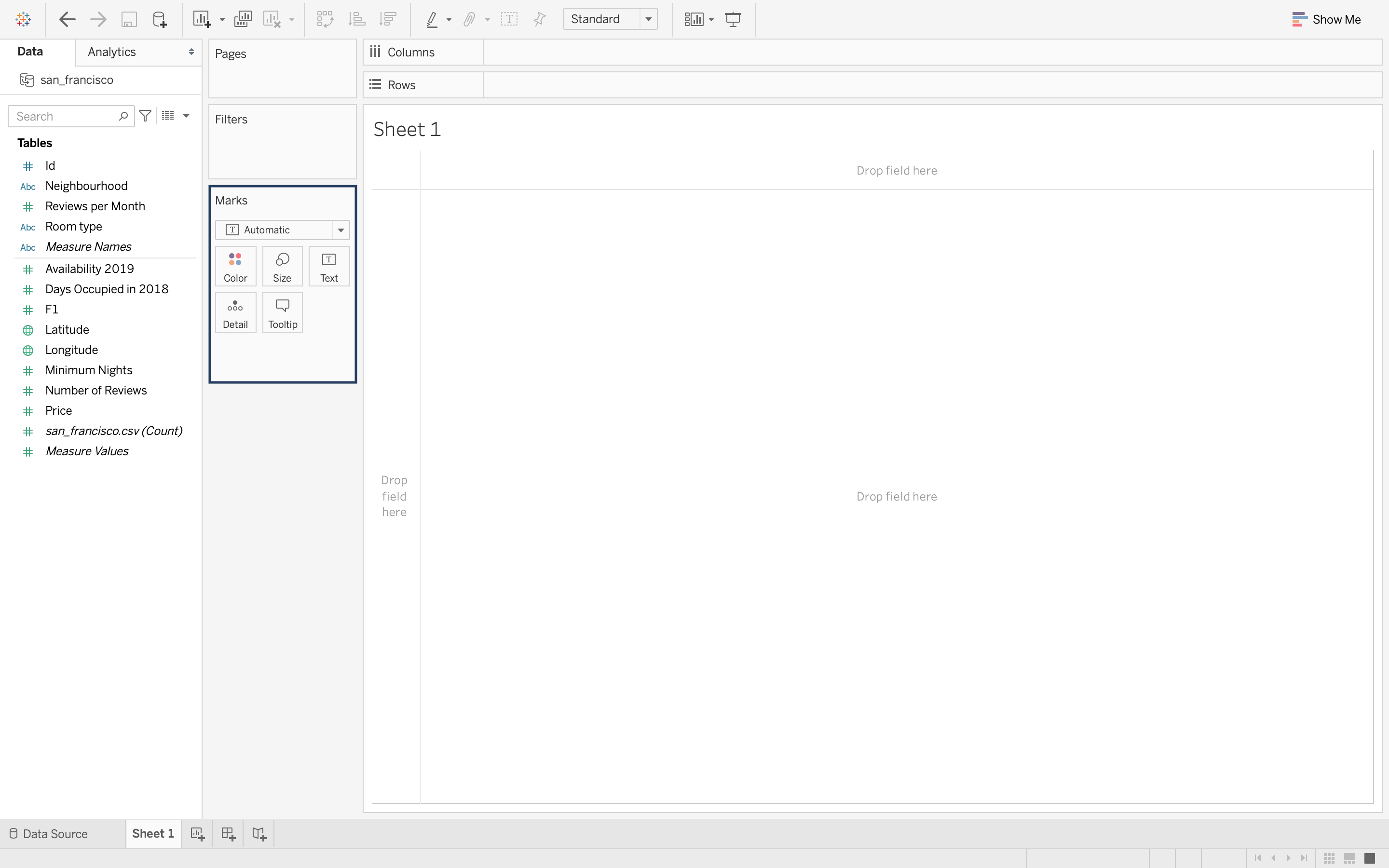Click Show/Hide cards icon
The image size is (1389, 868).
coord(694,19)
